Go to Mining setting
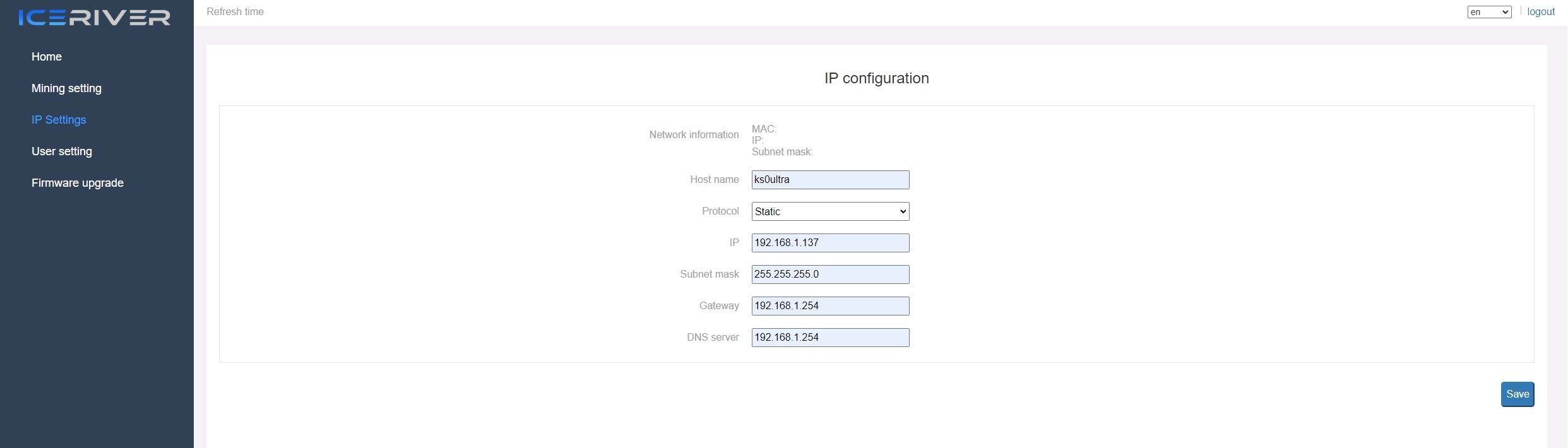The width and height of the screenshot is (1568, 448). click(66, 88)
